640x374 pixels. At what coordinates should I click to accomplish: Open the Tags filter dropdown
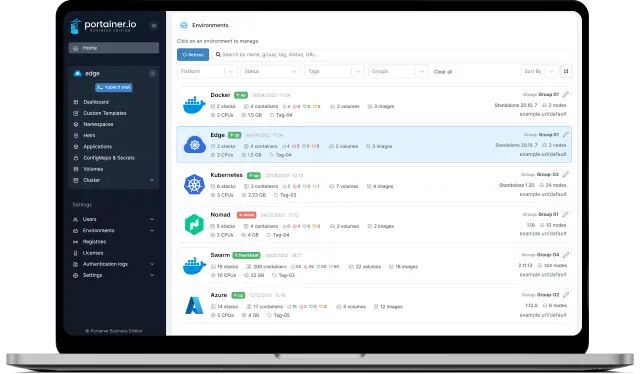pyautogui.click(x=334, y=71)
